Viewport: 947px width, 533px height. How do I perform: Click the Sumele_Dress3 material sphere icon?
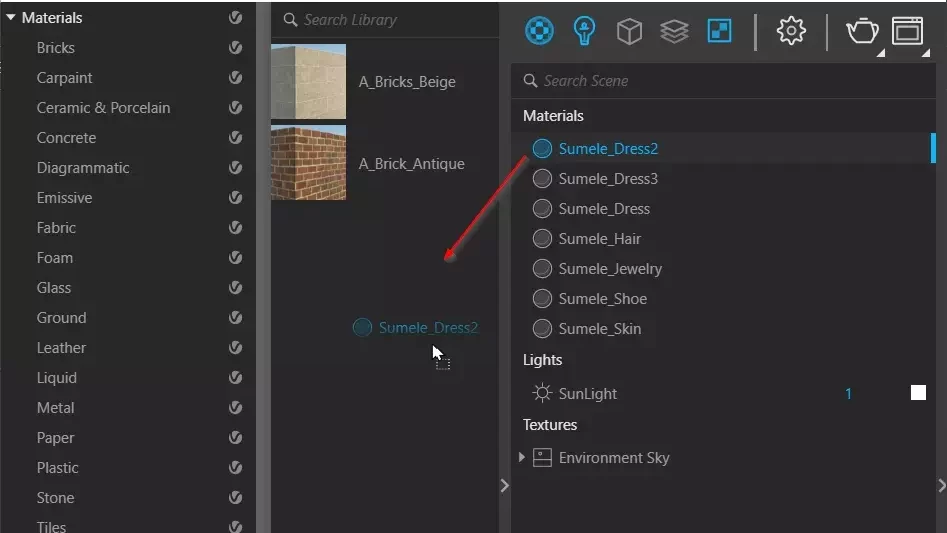(542, 179)
